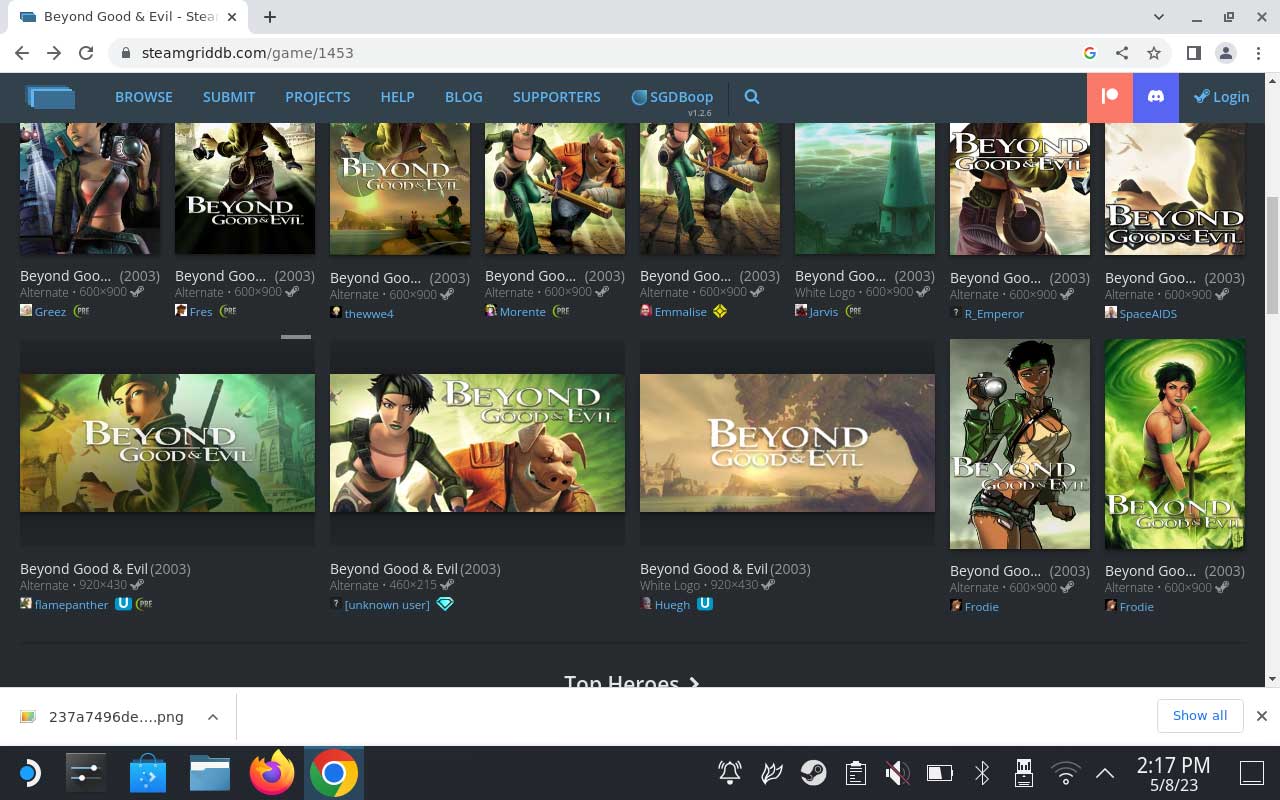This screenshot has width=1280, height=800.
Task: Expand the hidden system tray icons
Action: click(x=1105, y=773)
